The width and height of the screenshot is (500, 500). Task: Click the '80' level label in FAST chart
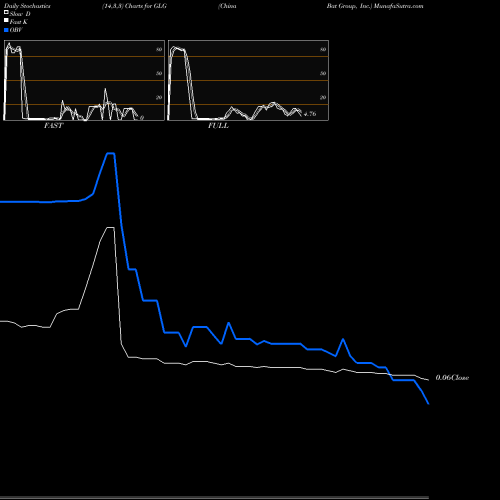point(159,49)
